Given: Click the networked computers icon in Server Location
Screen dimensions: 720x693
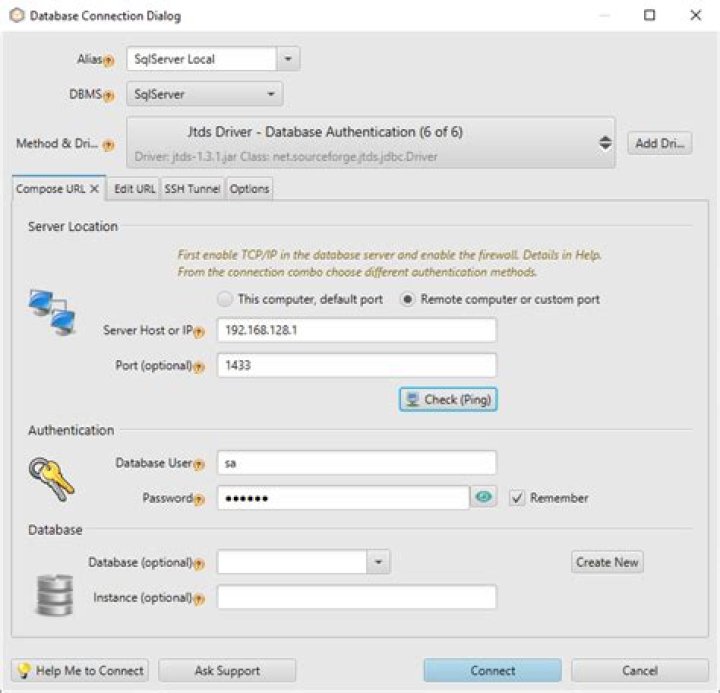Looking at the screenshot, I should pyautogui.click(x=52, y=312).
